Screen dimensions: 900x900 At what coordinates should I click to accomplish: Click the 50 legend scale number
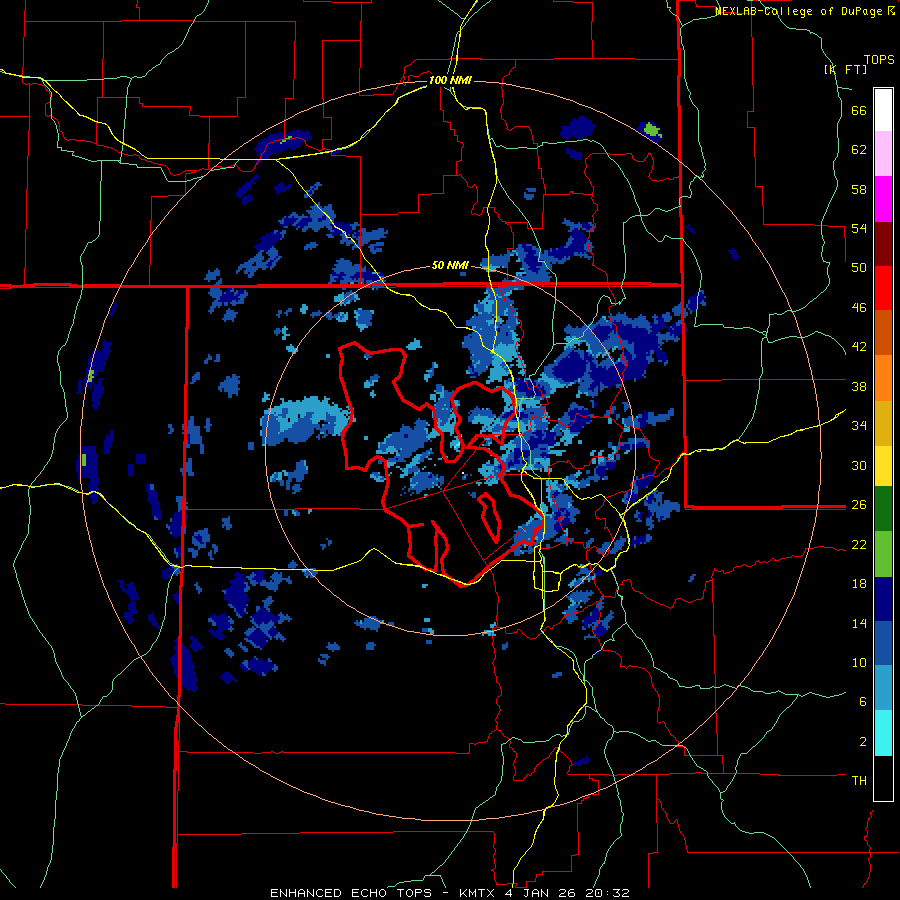(859, 268)
